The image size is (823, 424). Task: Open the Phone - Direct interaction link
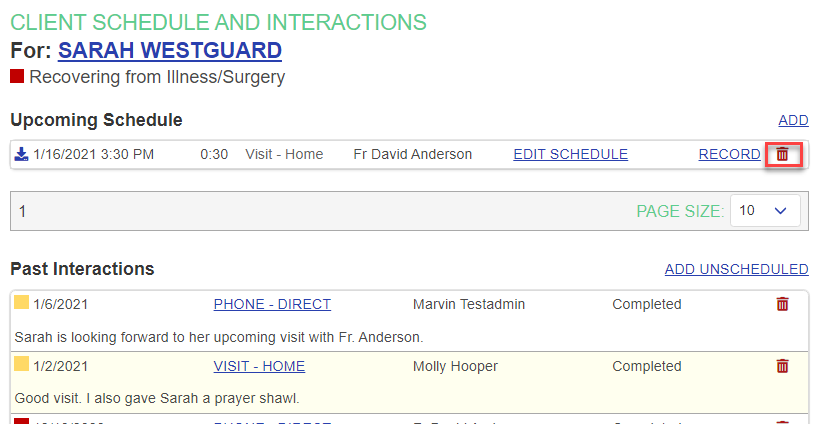(x=272, y=304)
